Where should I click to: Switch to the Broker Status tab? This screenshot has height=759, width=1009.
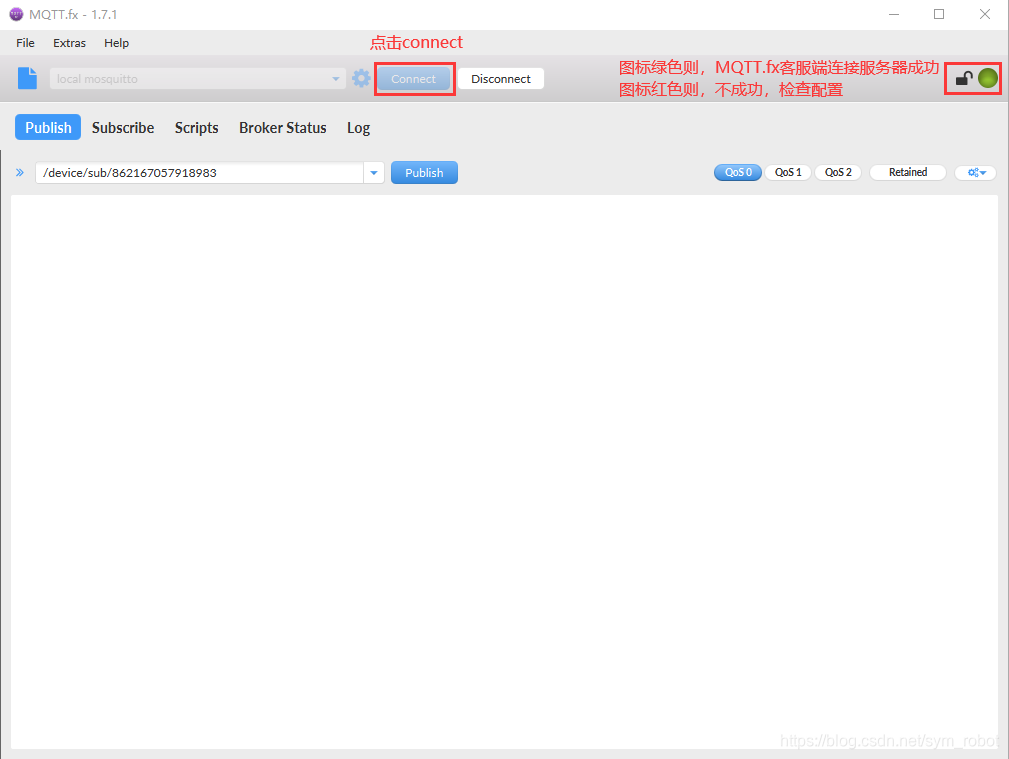(282, 127)
